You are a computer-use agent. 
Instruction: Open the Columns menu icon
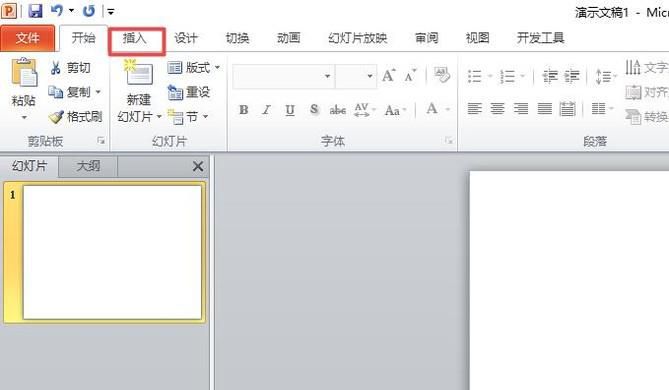[602, 109]
